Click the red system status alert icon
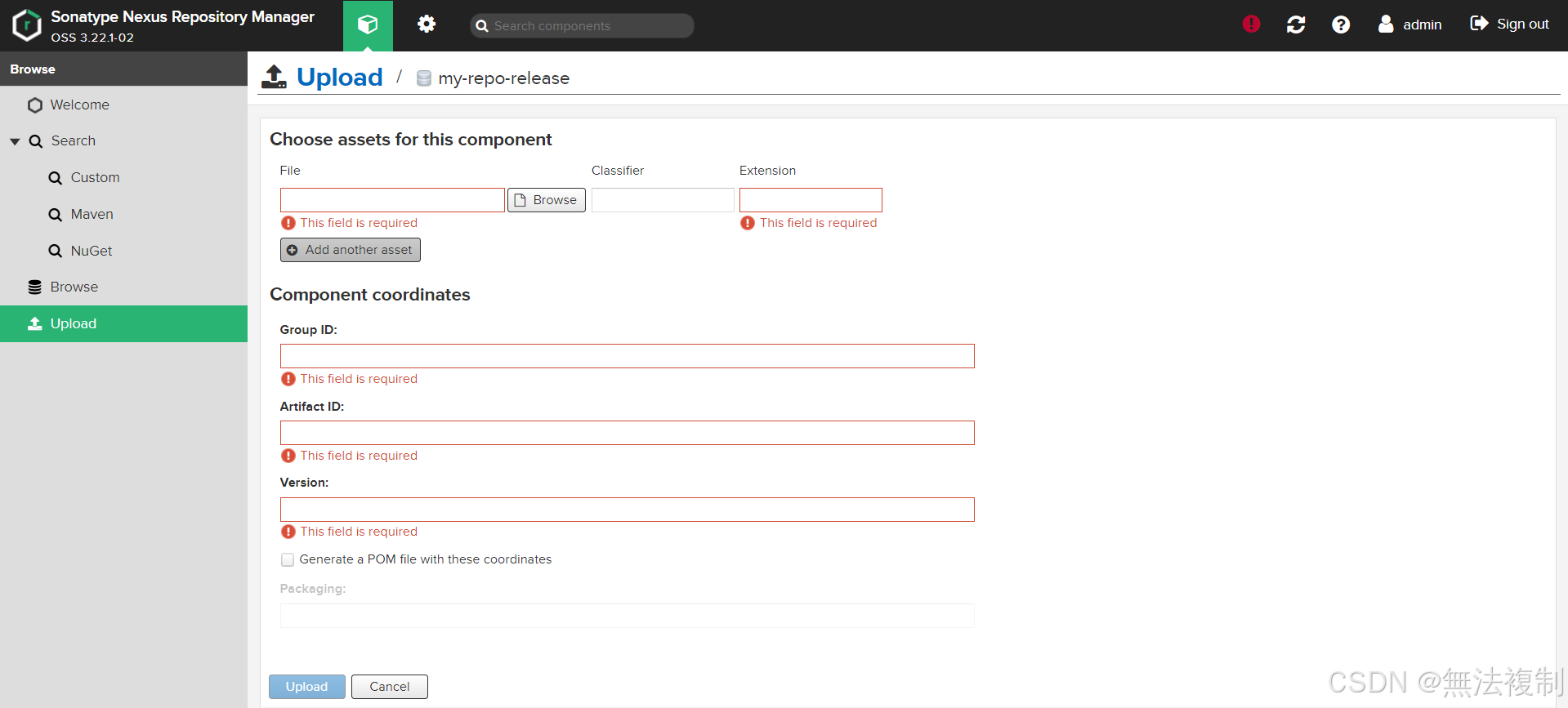The image size is (1568, 708). tap(1251, 24)
